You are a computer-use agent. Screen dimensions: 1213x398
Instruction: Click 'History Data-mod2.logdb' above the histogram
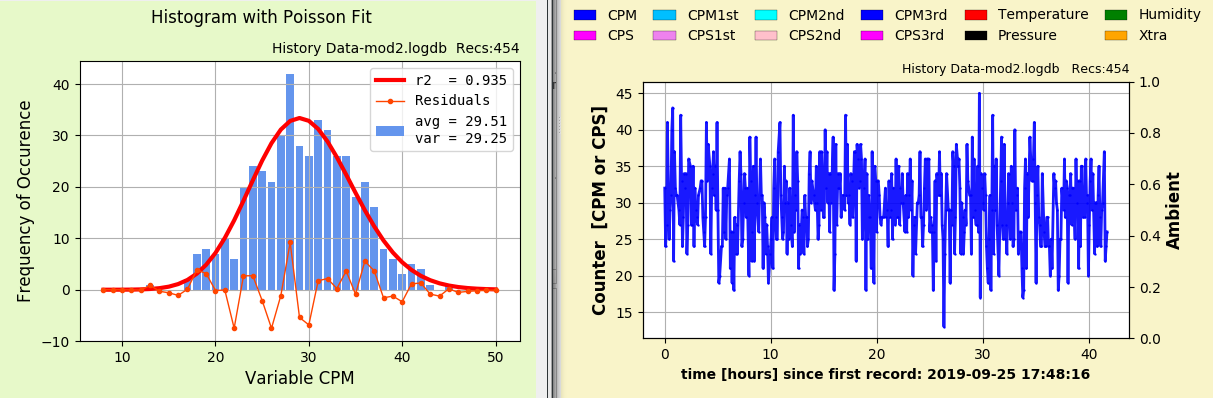[x=360, y=48]
